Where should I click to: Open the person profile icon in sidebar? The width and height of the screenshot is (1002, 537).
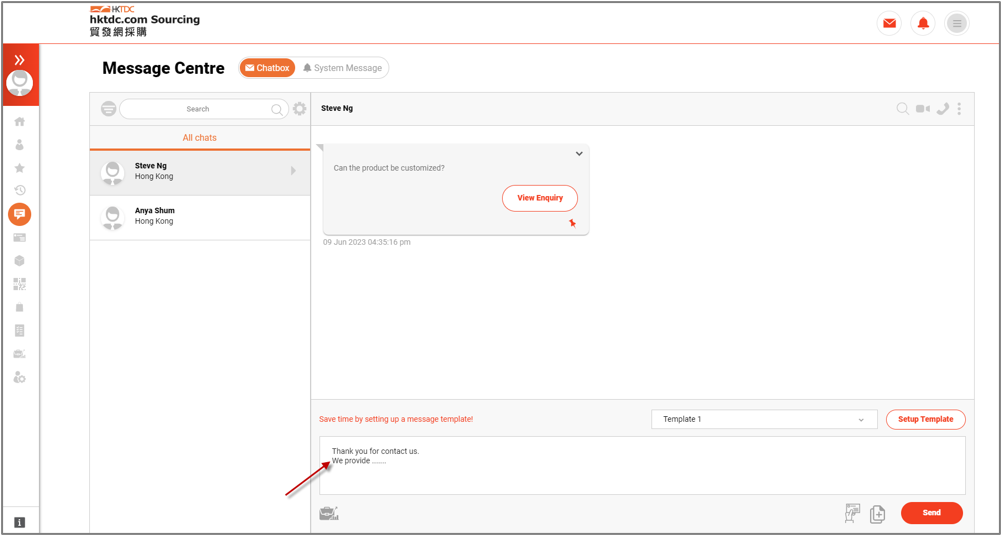pyautogui.click(x=20, y=144)
